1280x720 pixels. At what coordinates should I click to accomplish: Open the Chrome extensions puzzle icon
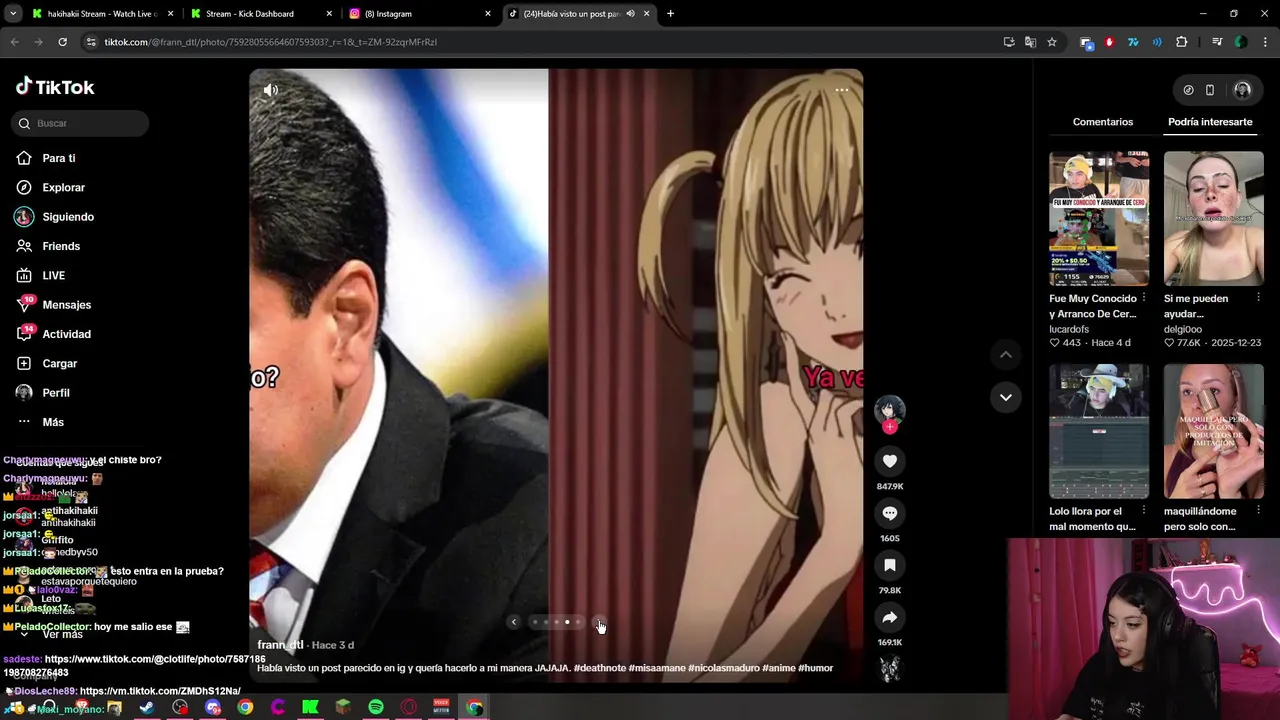click(1182, 42)
